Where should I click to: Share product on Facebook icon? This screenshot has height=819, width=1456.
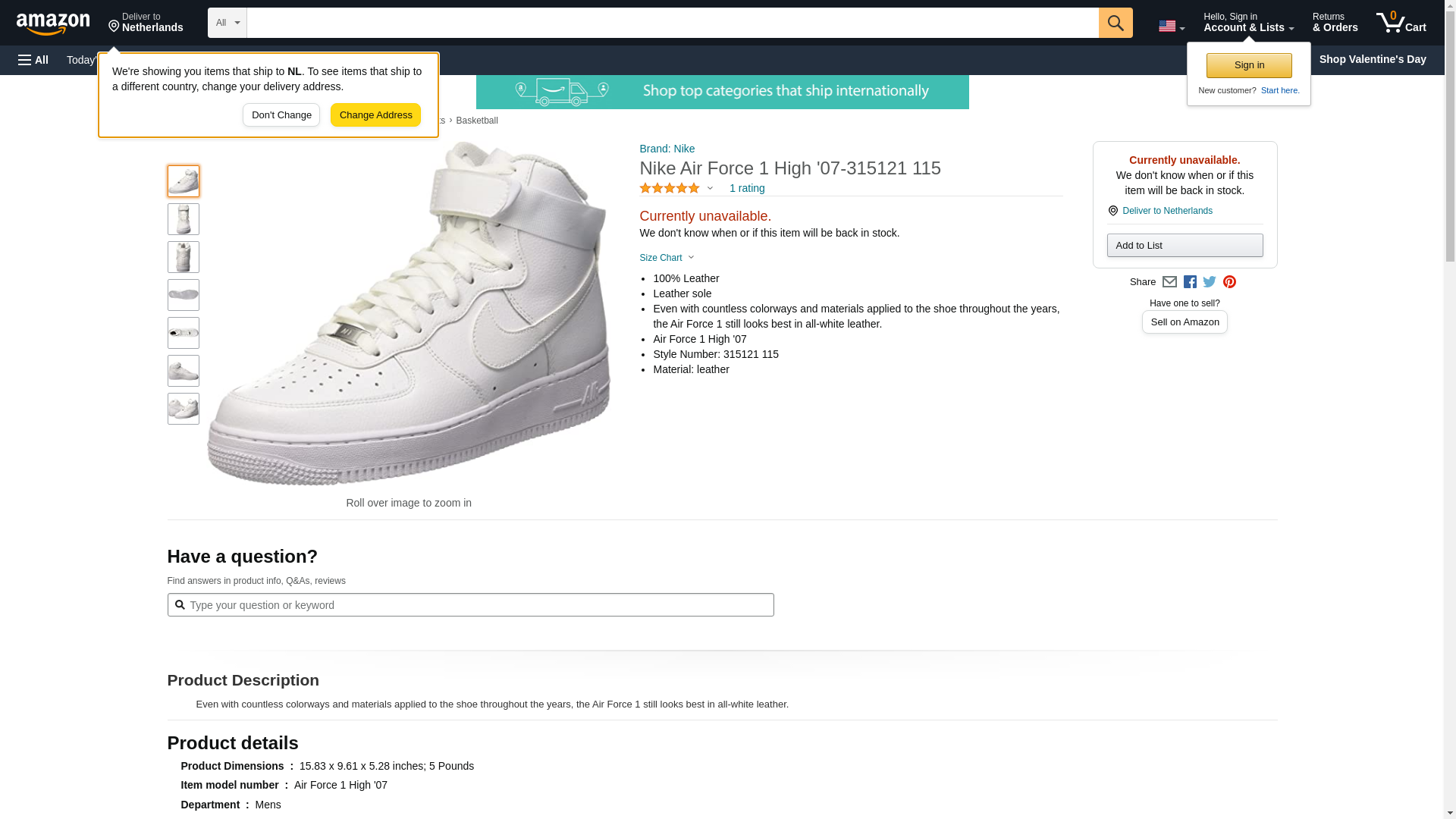pos(1190,282)
